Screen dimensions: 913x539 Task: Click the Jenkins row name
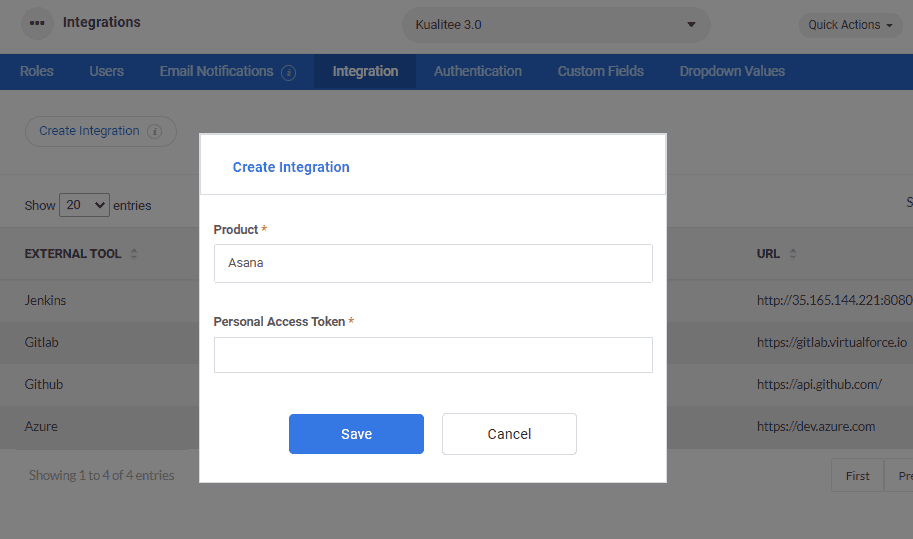[x=45, y=301]
